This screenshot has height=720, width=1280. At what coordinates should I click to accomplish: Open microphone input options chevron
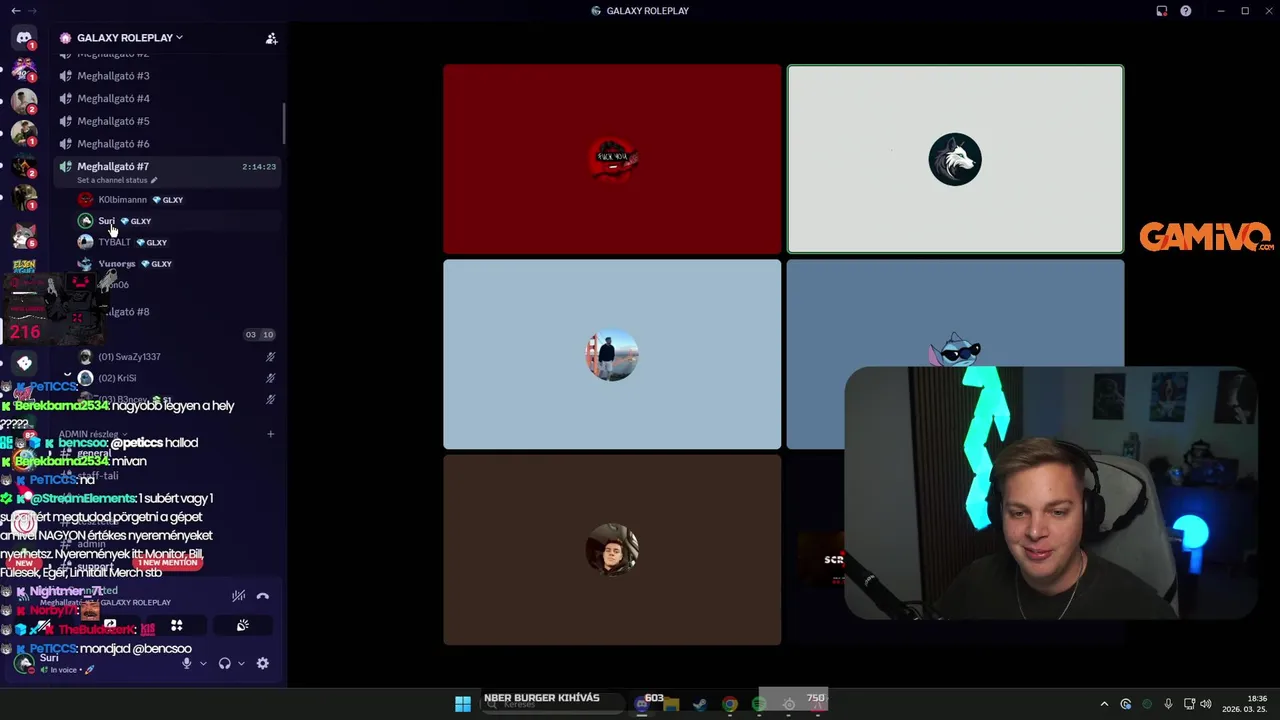click(x=203, y=663)
